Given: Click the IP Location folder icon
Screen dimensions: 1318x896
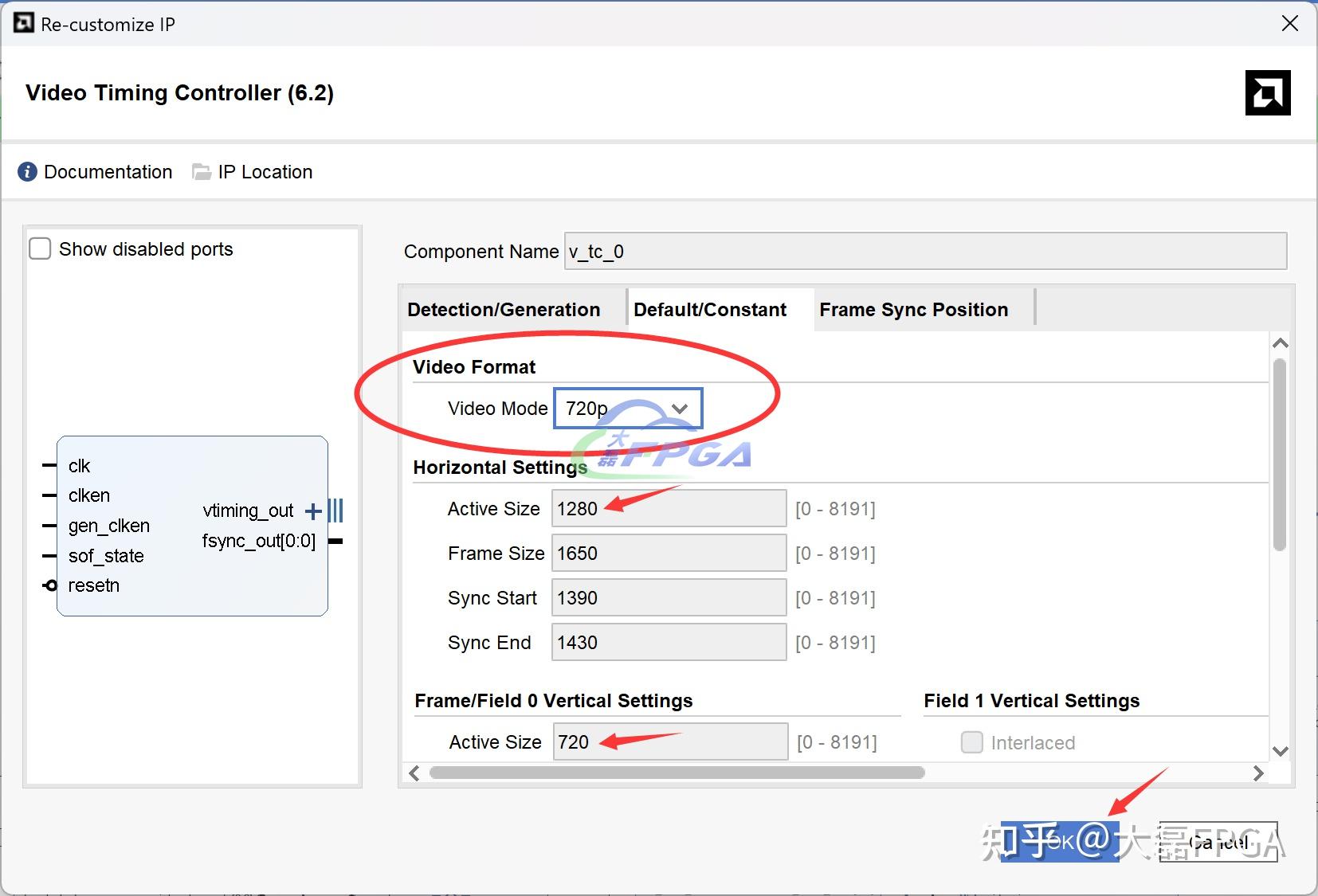Looking at the screenshot, I should click(202, 172).
